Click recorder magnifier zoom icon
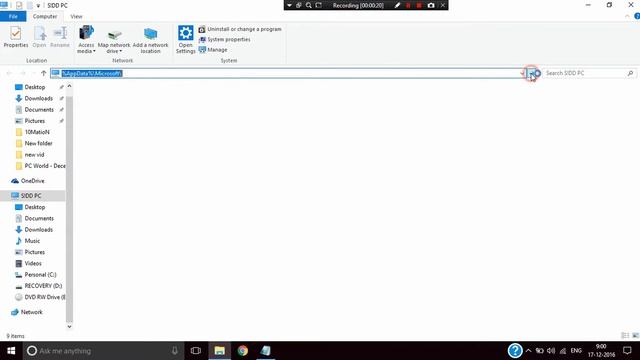The image size is (640, 360). (309, 5)
